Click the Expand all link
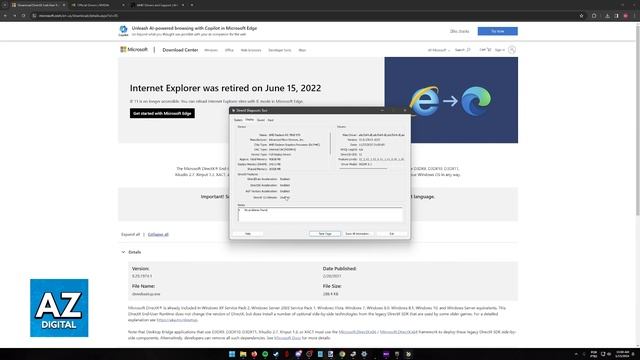The image size is (640, 360). (131, 235)
